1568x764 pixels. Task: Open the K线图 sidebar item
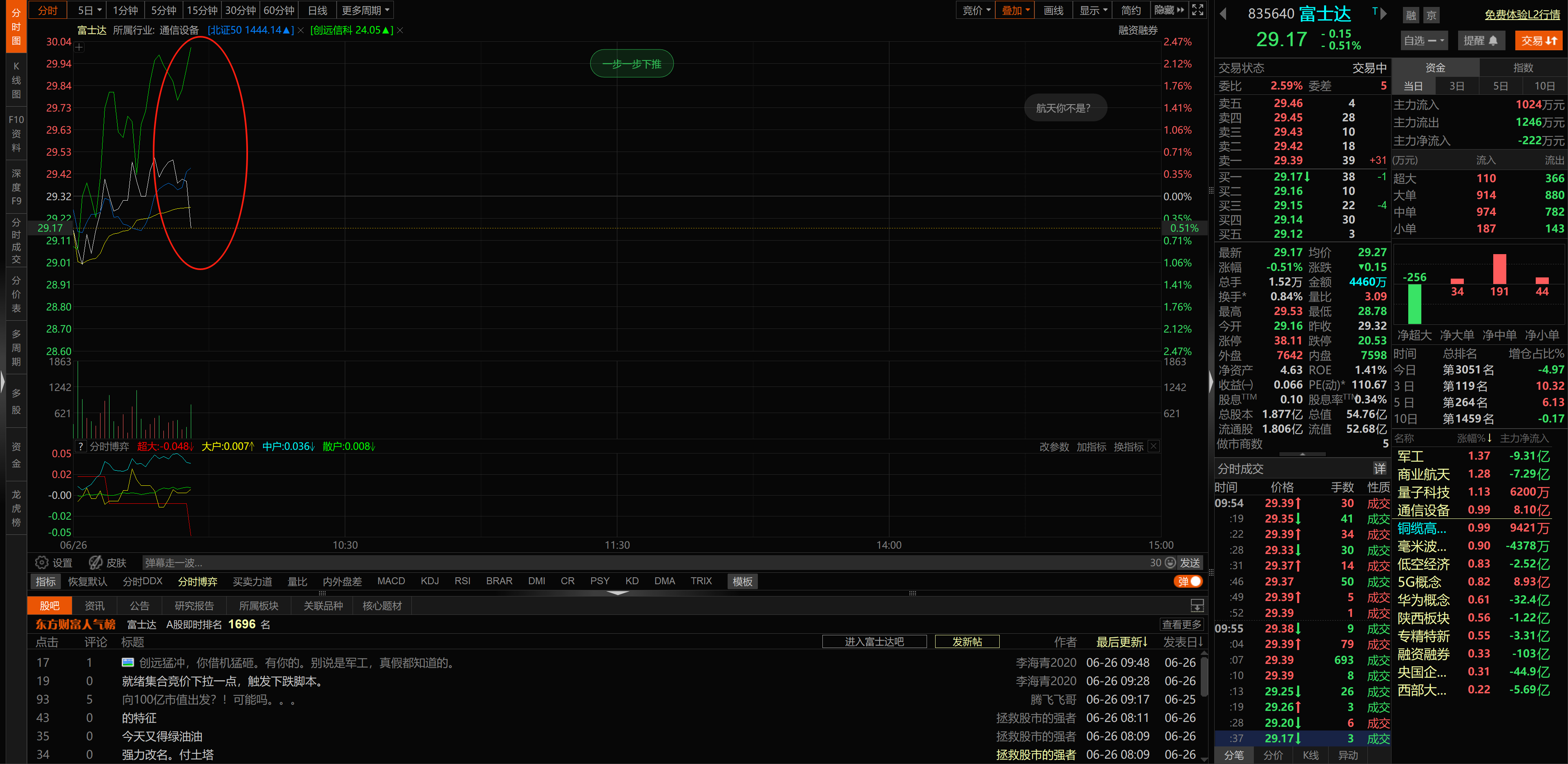pos(16,80)
